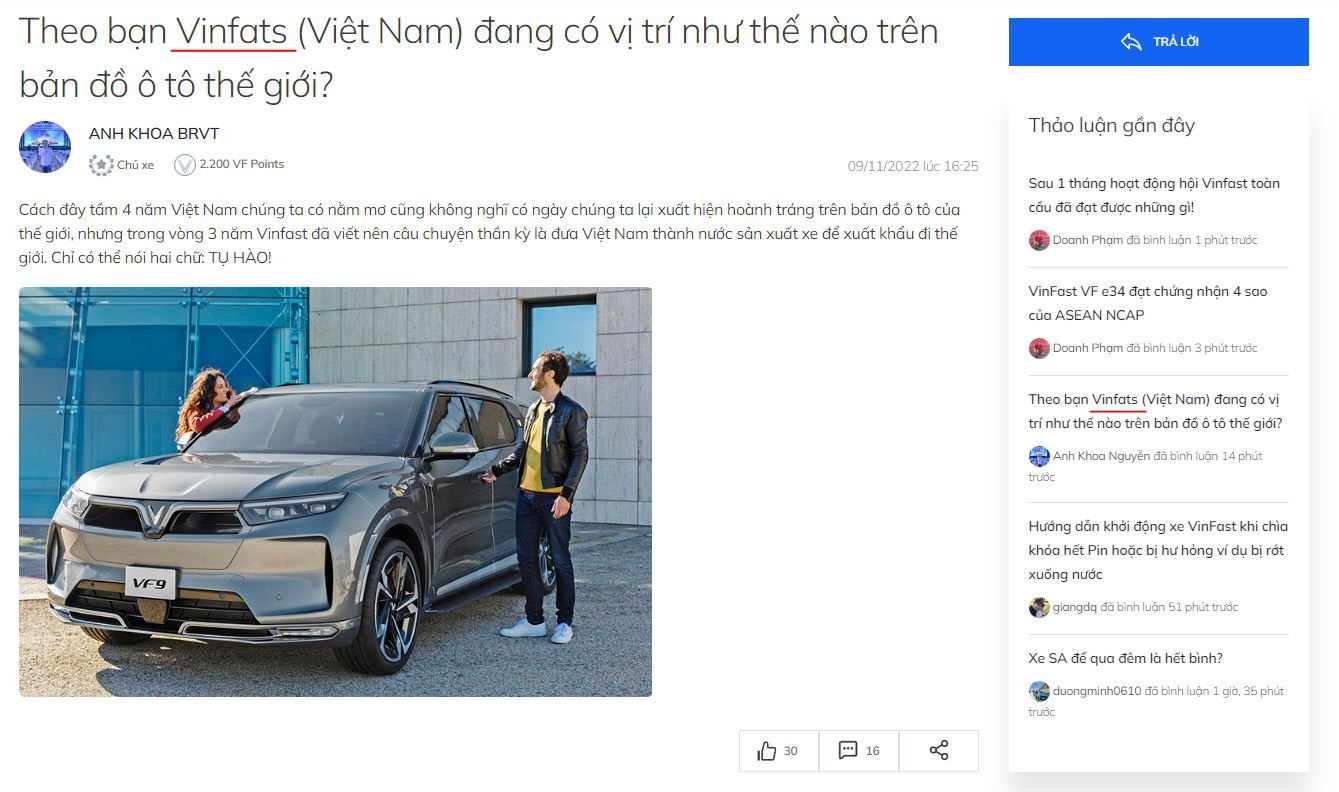Click the VF Points shield icon
This screenshot has height=792, width=1339.
pos(185,165)
